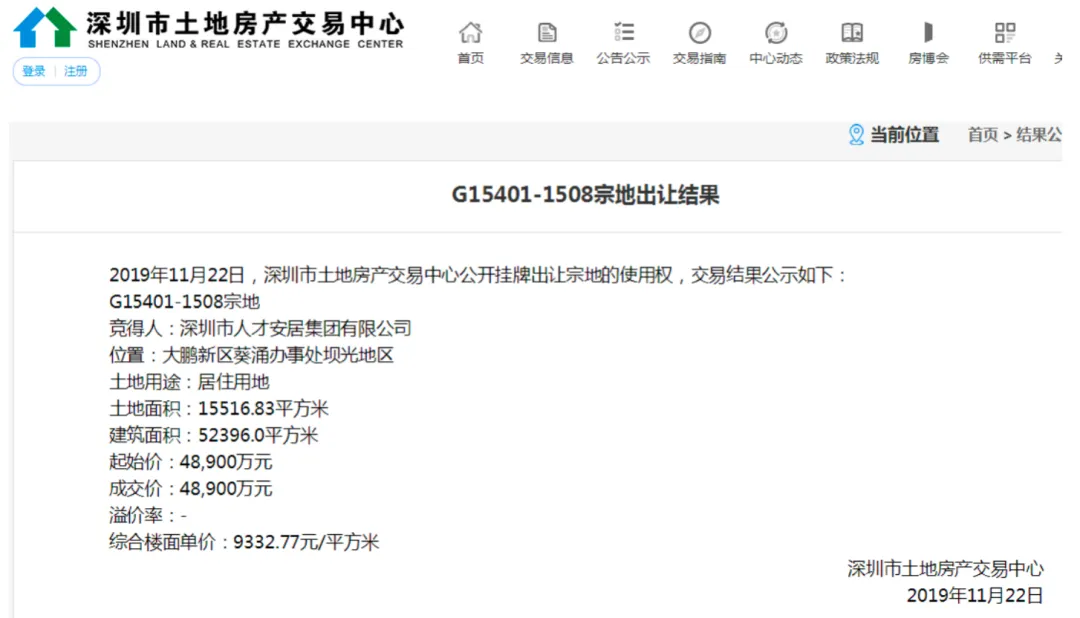Image resolution: width=1080 pixels, height=618 pixels.
Task: Select the 房博会 menu label
Action: click(x=928, y=59)
